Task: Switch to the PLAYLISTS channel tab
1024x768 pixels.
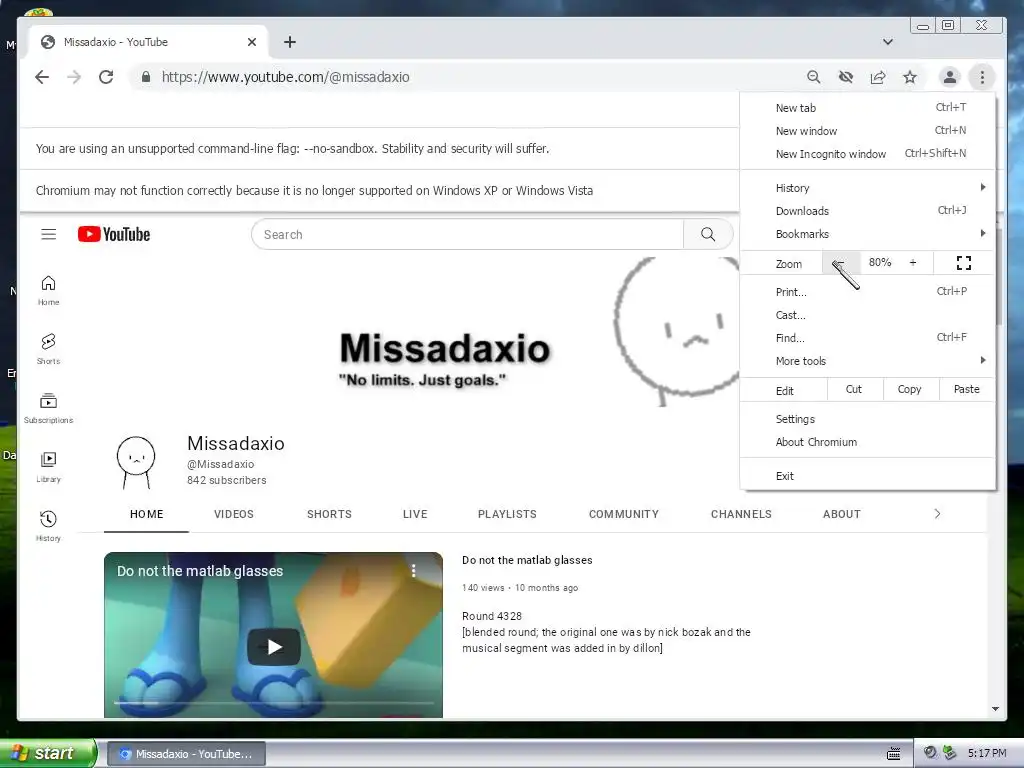Action: click(507, 514)
